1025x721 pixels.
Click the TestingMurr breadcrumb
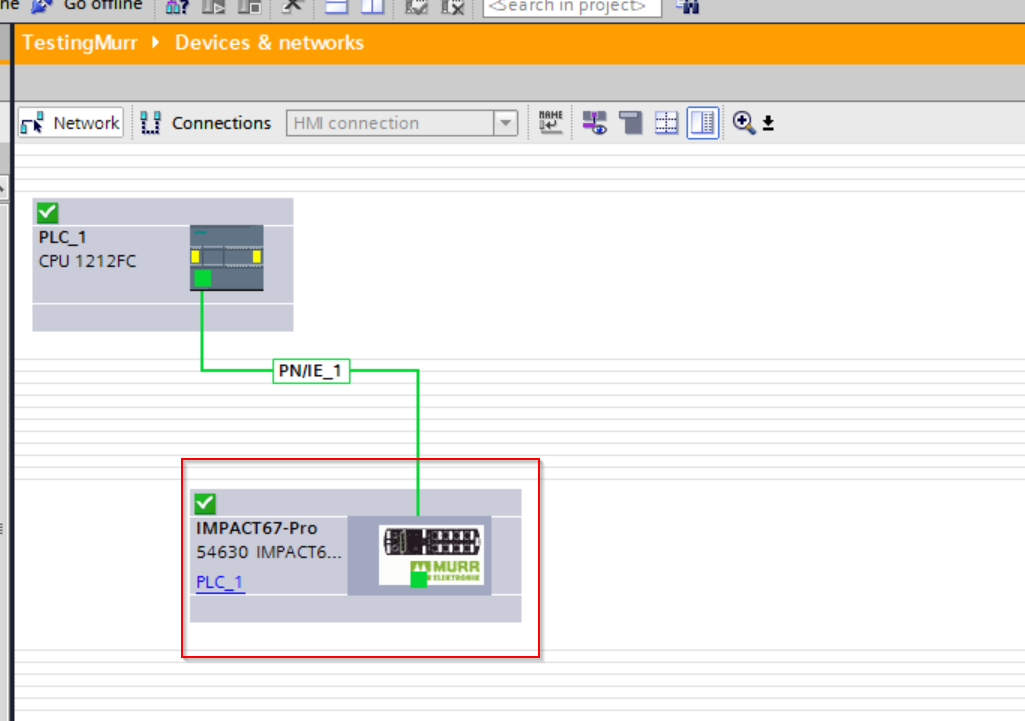[x=80, y=42]
